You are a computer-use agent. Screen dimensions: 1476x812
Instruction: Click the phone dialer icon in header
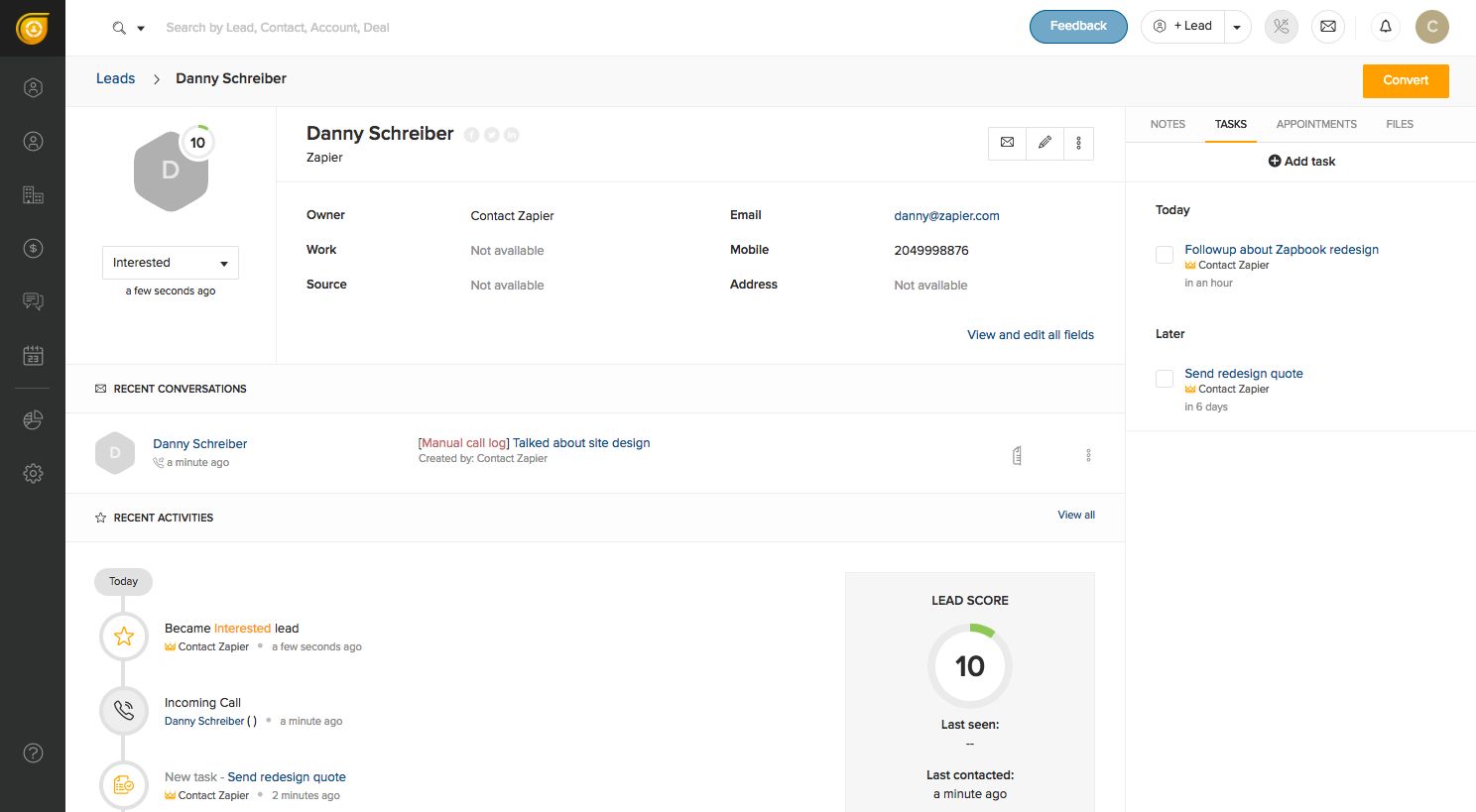click(x=1281, y=27)
